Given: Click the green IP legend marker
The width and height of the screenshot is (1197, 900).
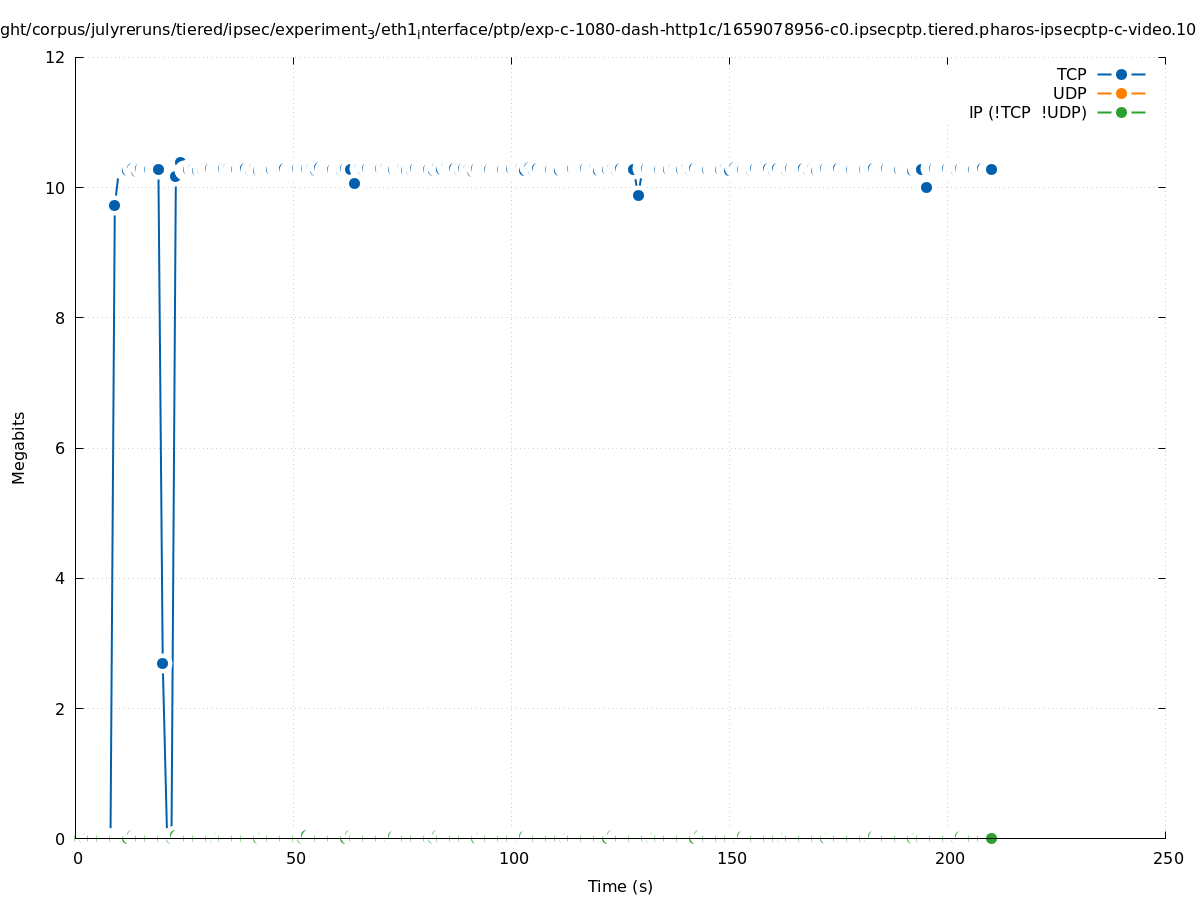Looking at the screenshot, I should (1121, 112).
